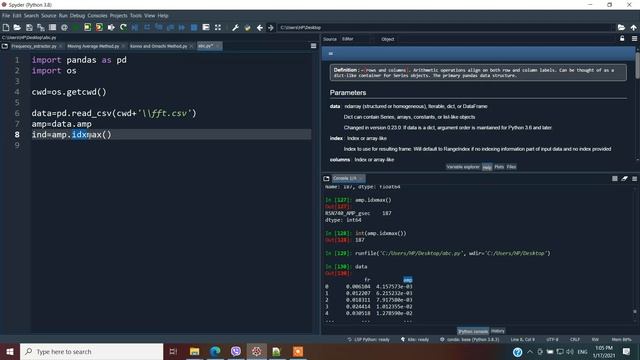The image size is (640, 360).
Task: Click the Help Object input field
Action: tap(505, 39)
